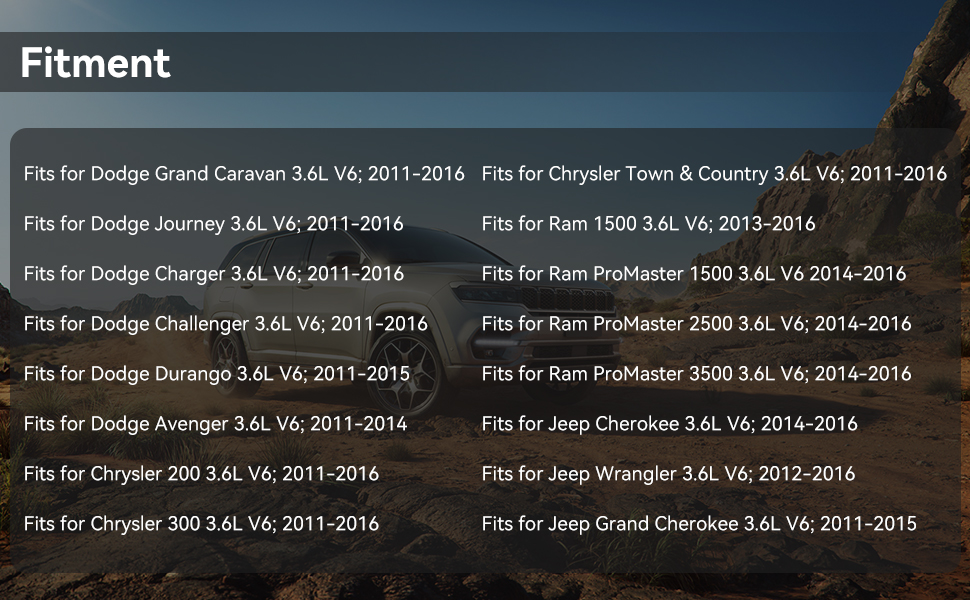Click the Jeep Cherokee 2014-2016 entry
Image resolution: width=970 pixels, height=600 pixels.
[x=669, y=424]
